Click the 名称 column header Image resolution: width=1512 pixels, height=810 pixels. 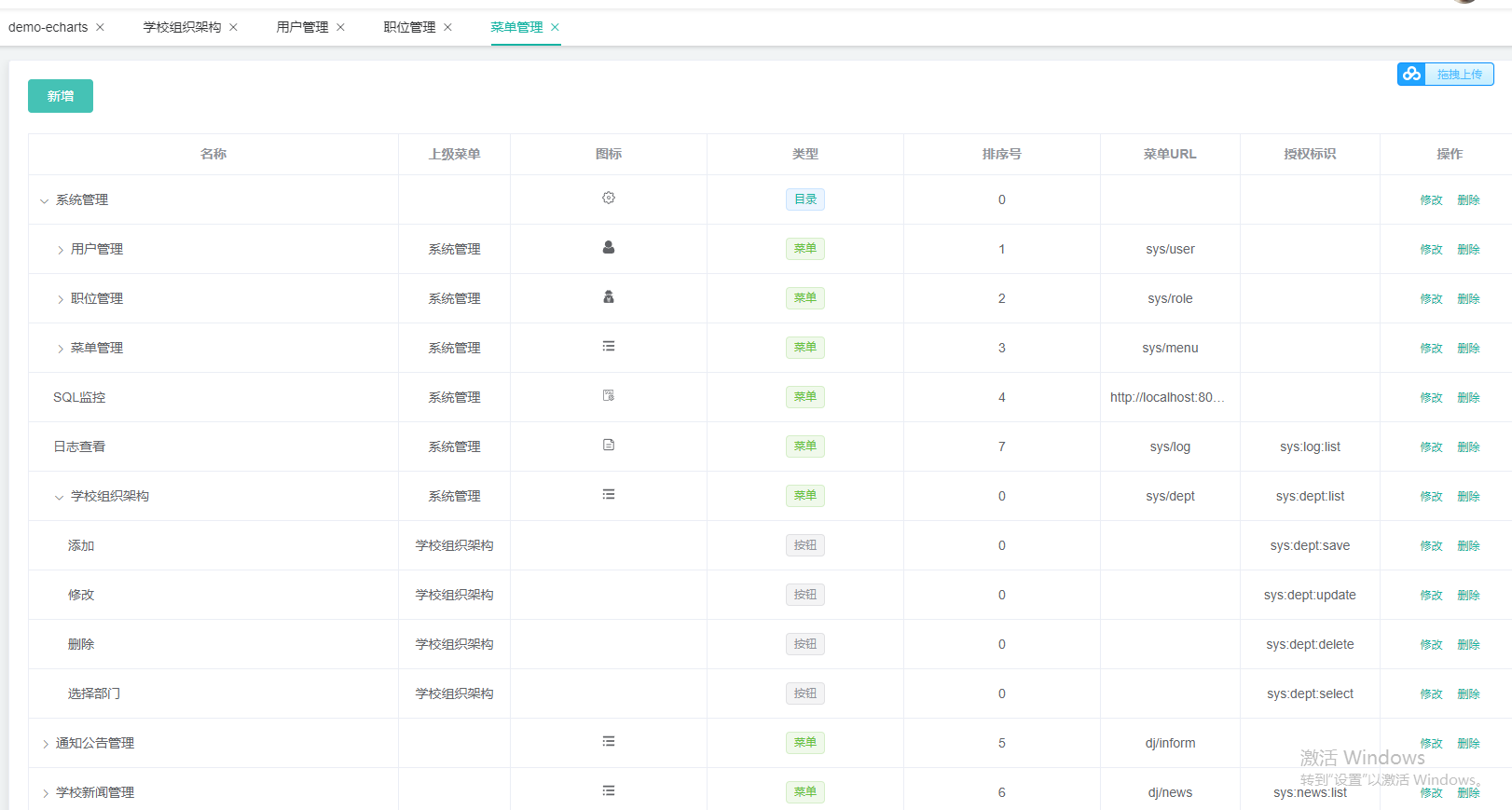pyautogui.click(x=213, y=155)
